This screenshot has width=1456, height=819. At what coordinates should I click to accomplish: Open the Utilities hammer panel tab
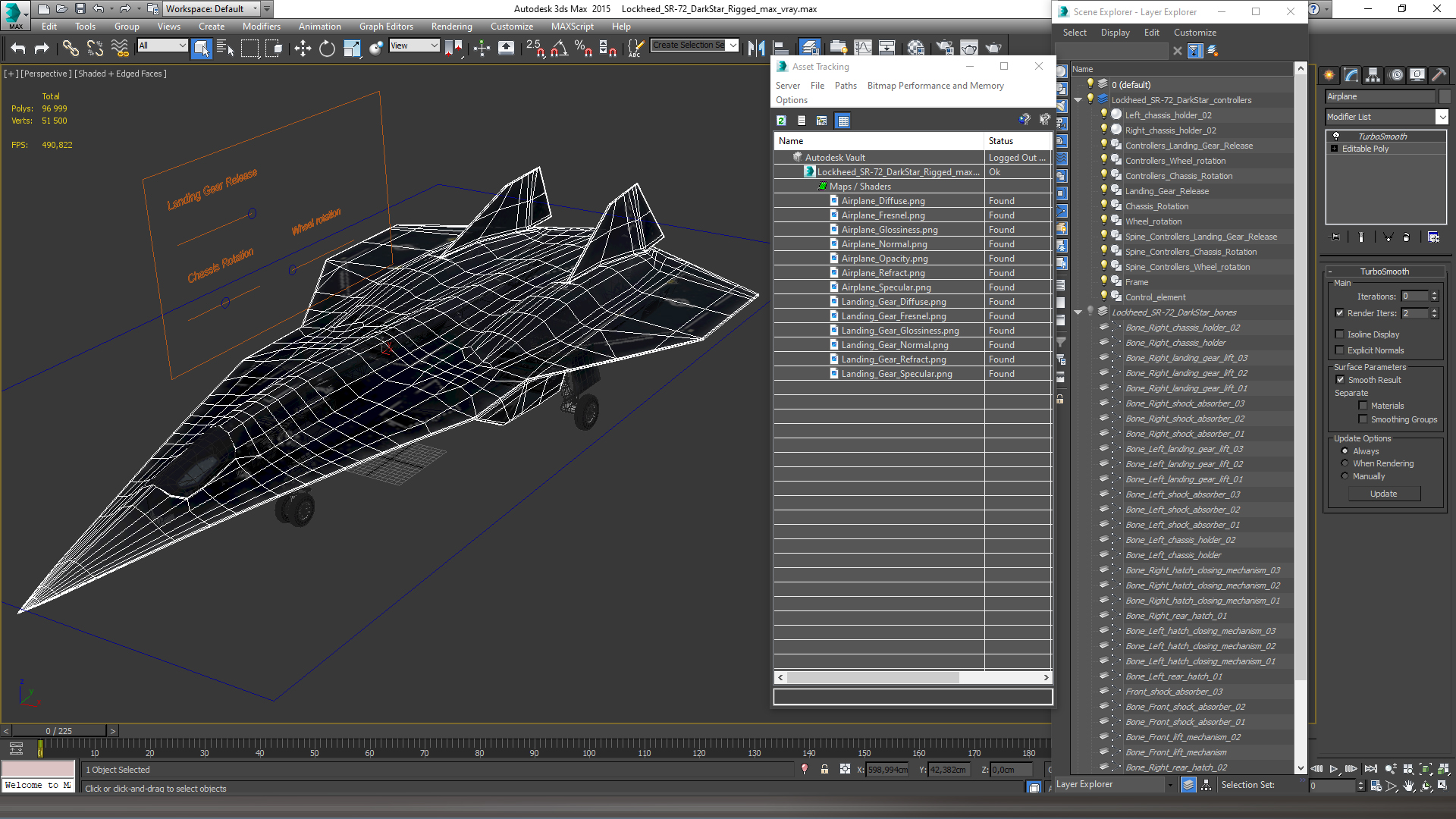(1439, 75)
